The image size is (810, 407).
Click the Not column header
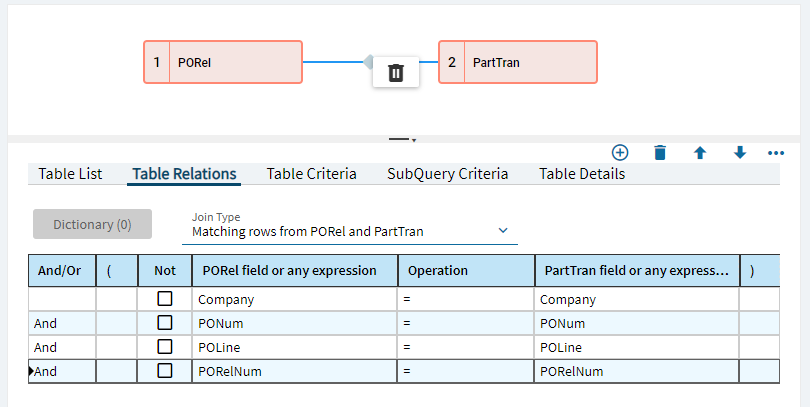point(165,271)
